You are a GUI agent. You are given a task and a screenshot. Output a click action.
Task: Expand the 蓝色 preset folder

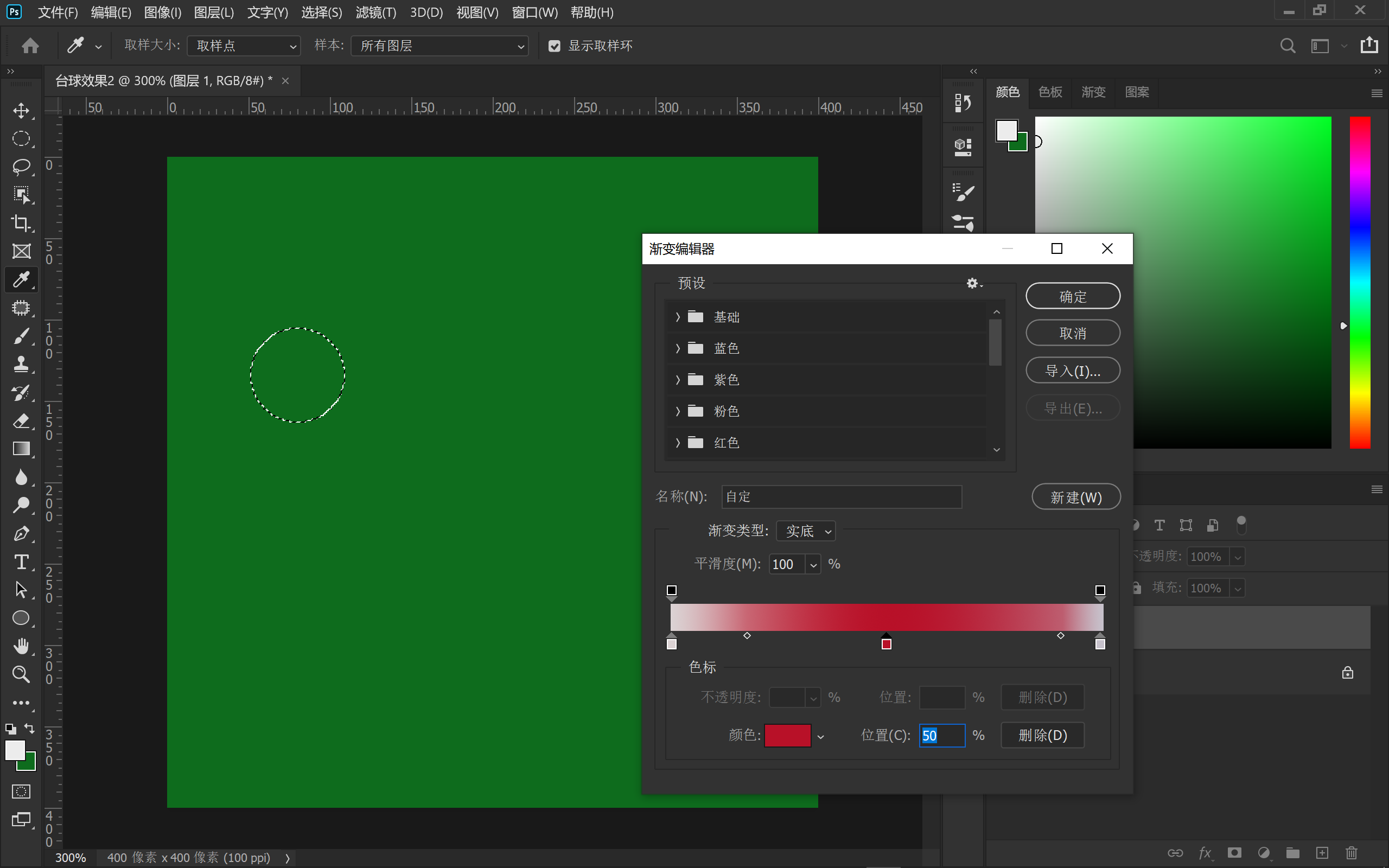pos(677,348)
